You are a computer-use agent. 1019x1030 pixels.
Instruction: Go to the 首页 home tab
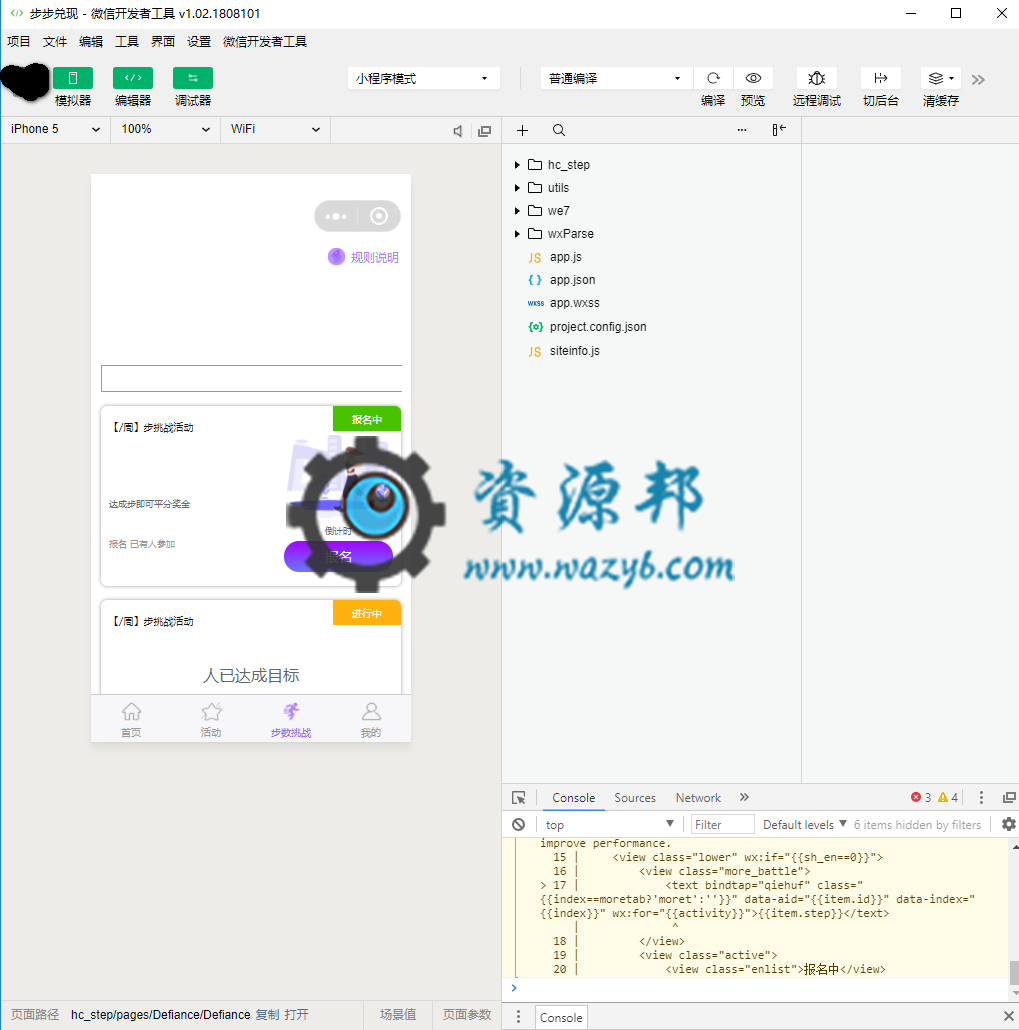point(131,719)
